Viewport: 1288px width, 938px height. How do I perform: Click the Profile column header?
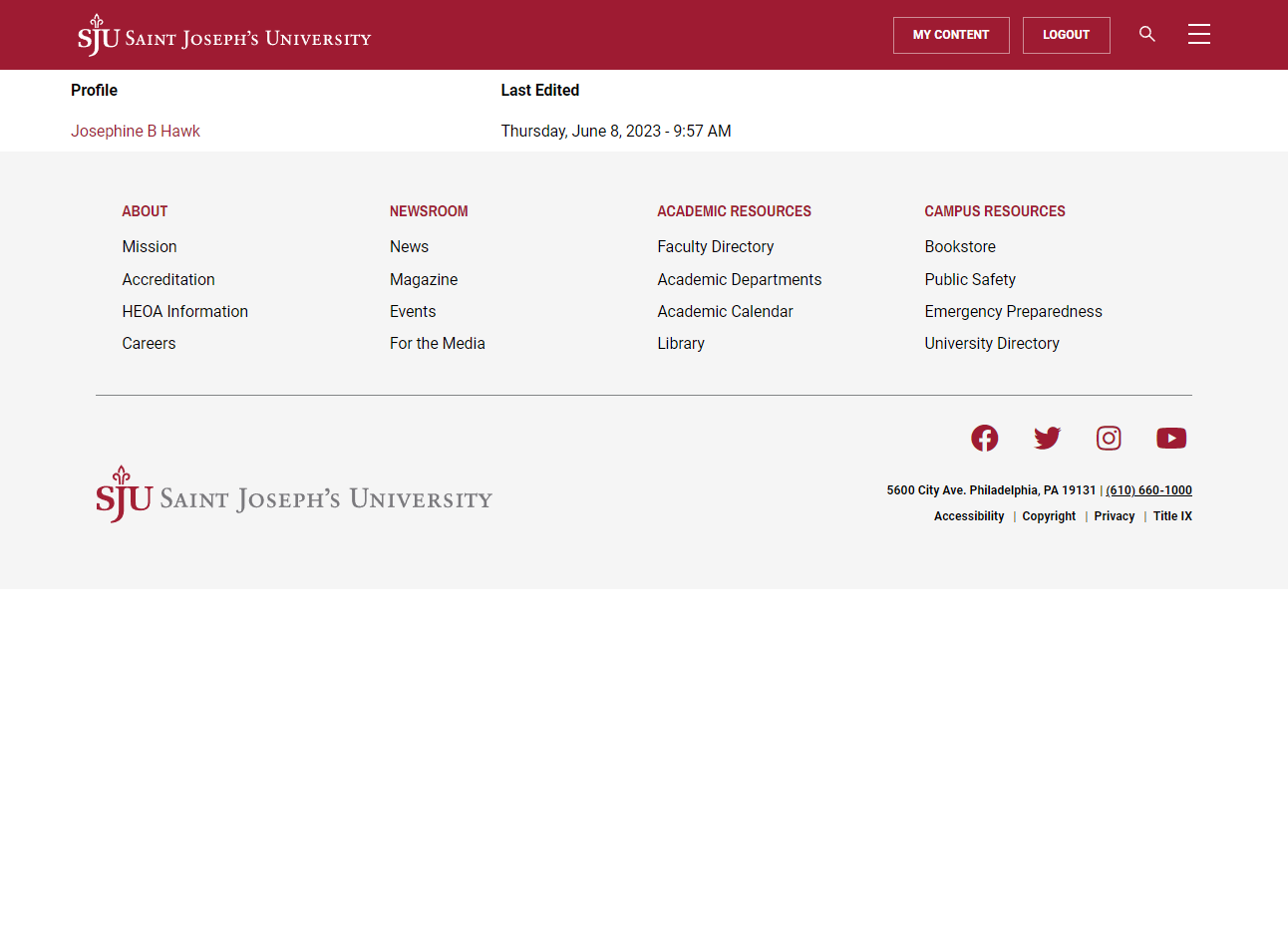pyautogui.click(x=94, y=91)
